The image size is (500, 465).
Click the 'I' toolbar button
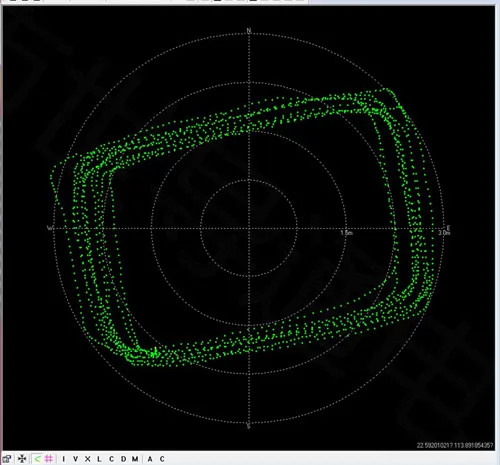64,459
